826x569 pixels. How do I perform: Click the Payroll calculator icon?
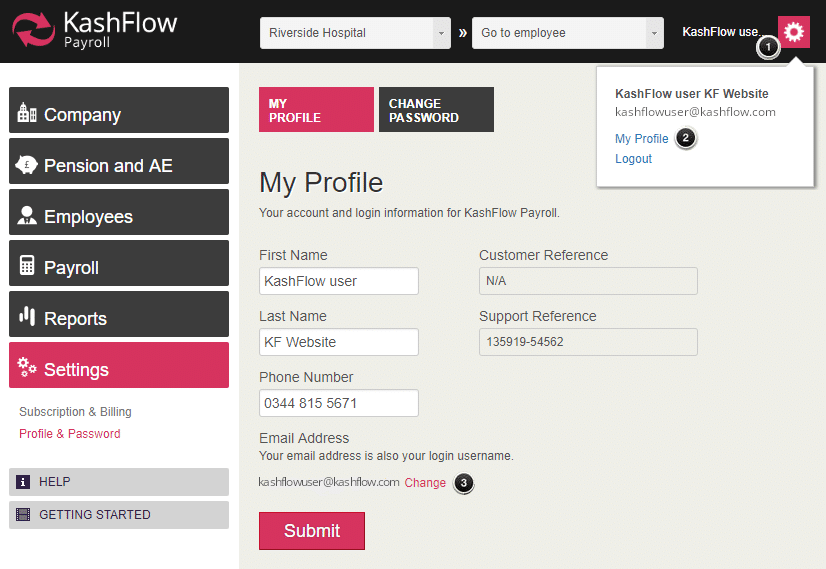coord(27,267)
